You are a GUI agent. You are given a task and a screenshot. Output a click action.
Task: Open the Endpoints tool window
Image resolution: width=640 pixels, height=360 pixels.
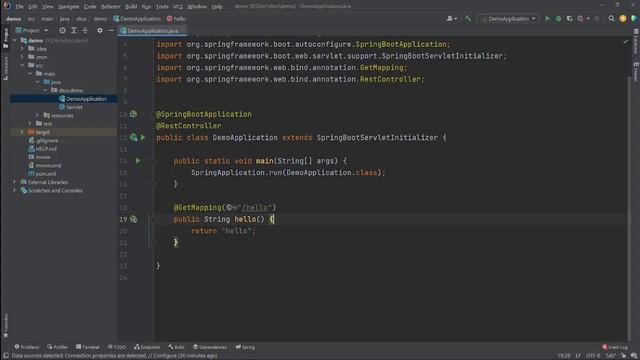147,347
